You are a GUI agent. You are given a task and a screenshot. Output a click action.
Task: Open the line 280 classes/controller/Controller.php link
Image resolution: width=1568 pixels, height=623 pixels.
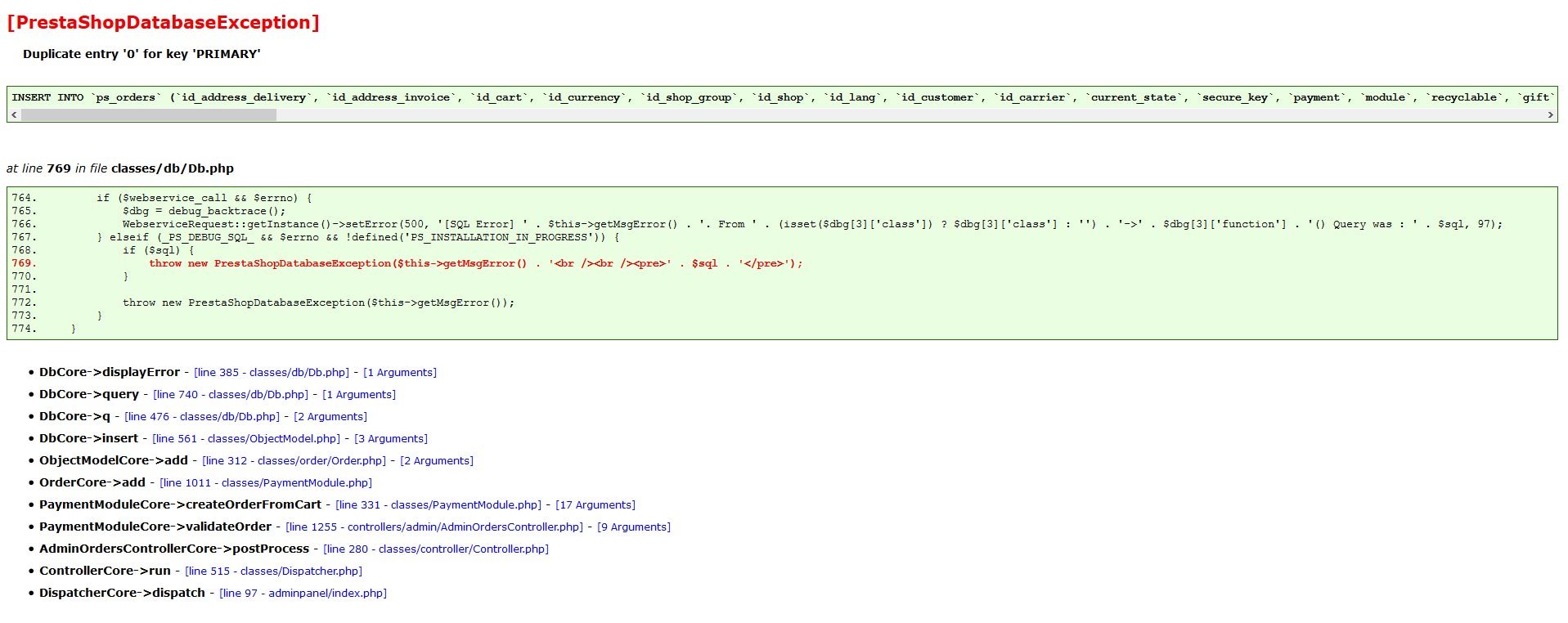[436, 549]
